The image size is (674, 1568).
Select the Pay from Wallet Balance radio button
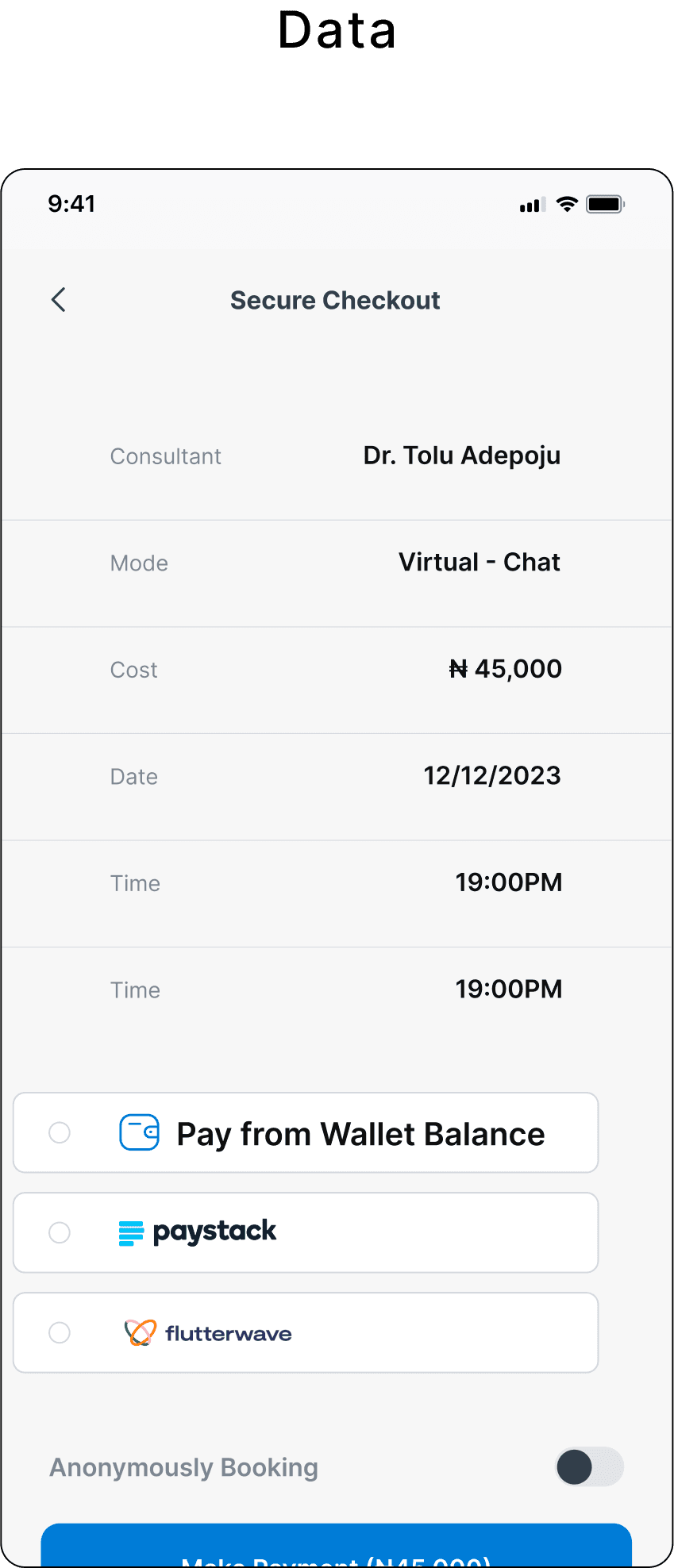[60, 1132]
